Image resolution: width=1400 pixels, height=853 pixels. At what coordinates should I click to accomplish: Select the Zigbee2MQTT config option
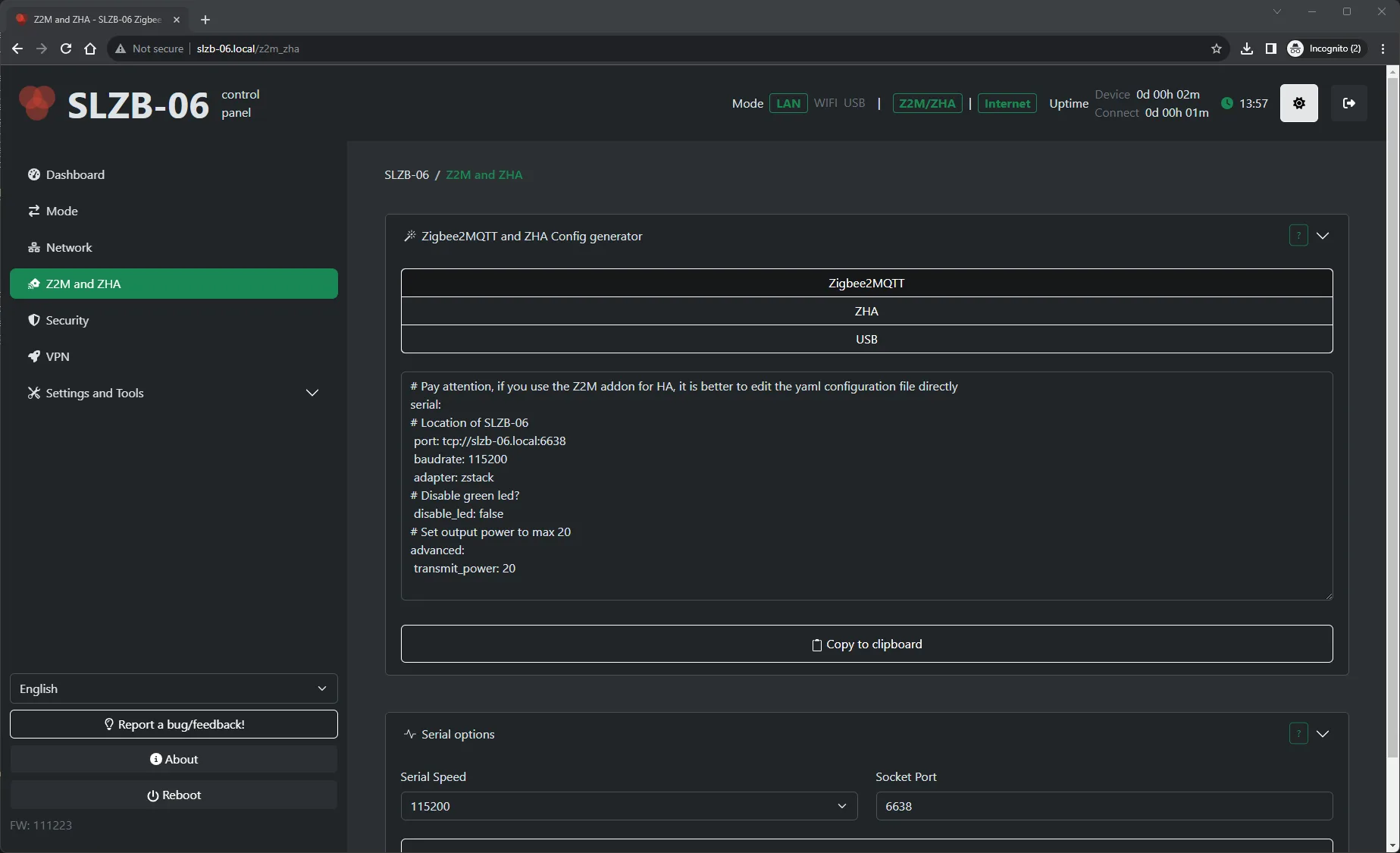pos(866,283)
